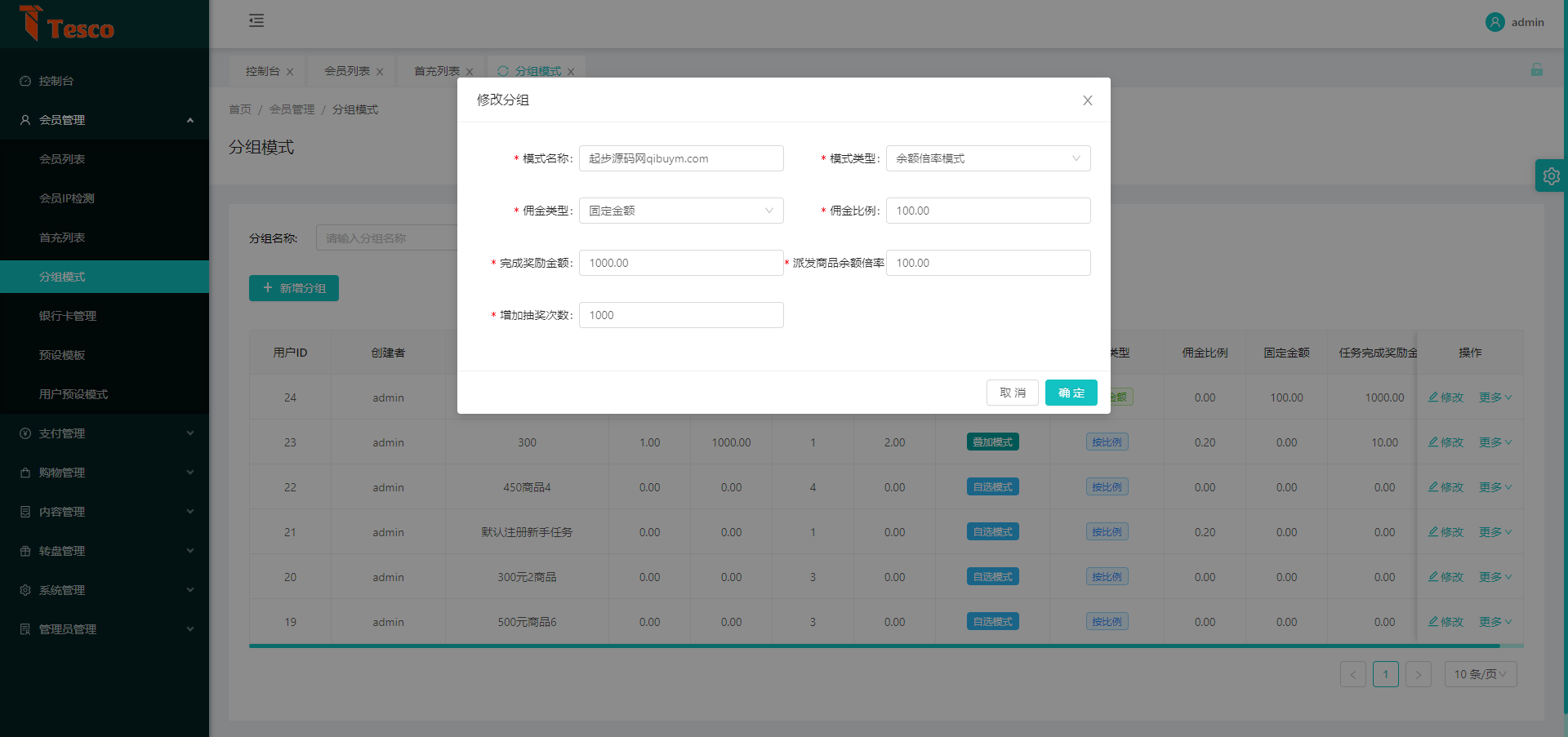Expand the 支付管理 sidebar menu
This screenshot has width=1568, height=737.
105,433
